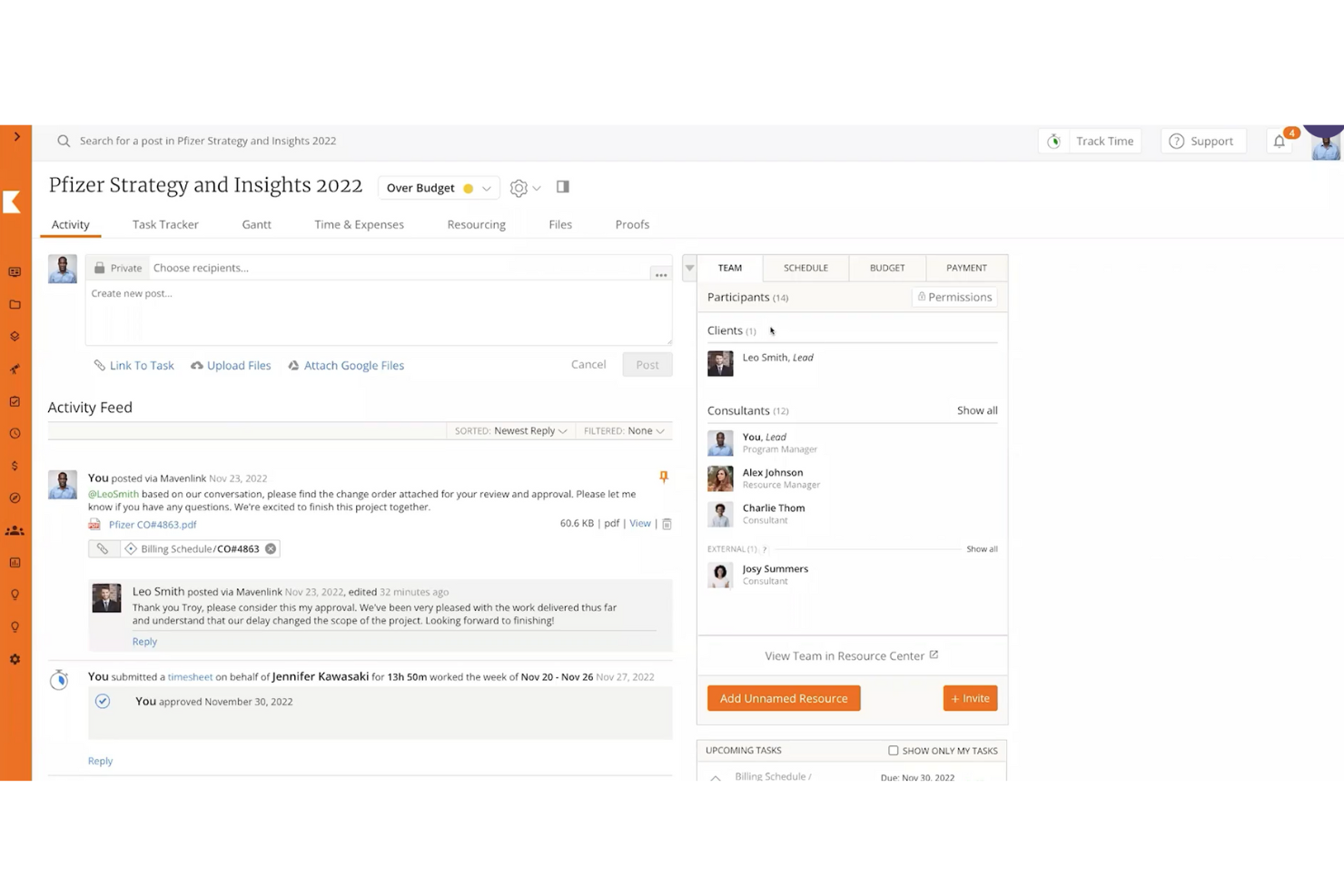
Task: Select the Resourcing tab
Action: 477,224
